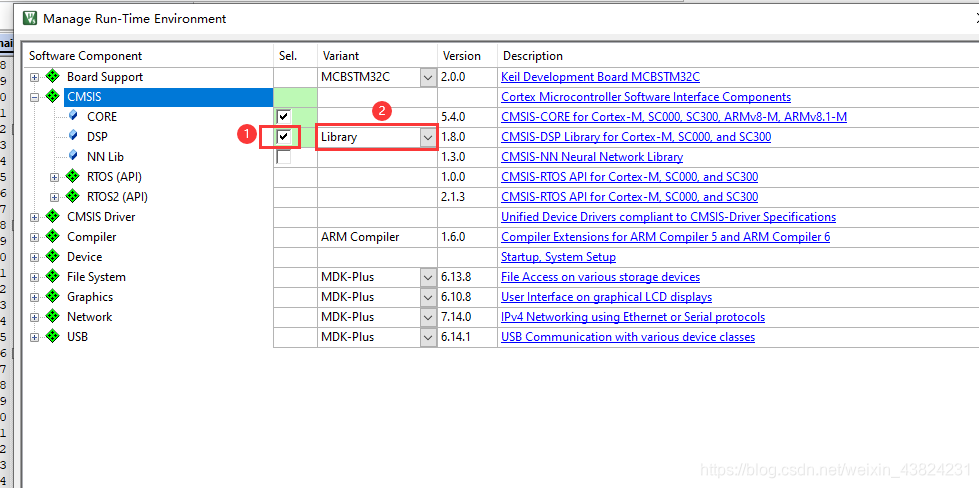This screenshot has width=979, height=488.
Task: Open the MCBSTM32C variant dropdown
Action: pyautogui.click(x=428, y=77)
